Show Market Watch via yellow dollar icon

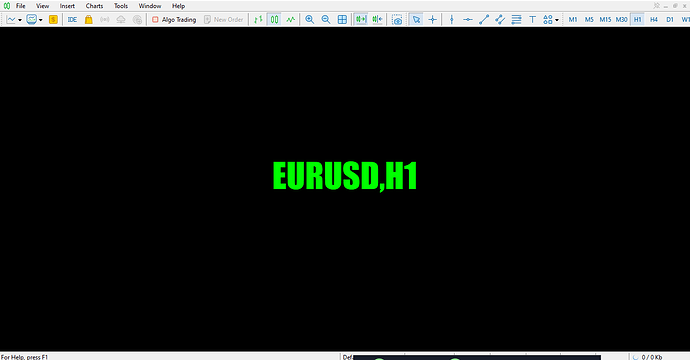point(53,19)
